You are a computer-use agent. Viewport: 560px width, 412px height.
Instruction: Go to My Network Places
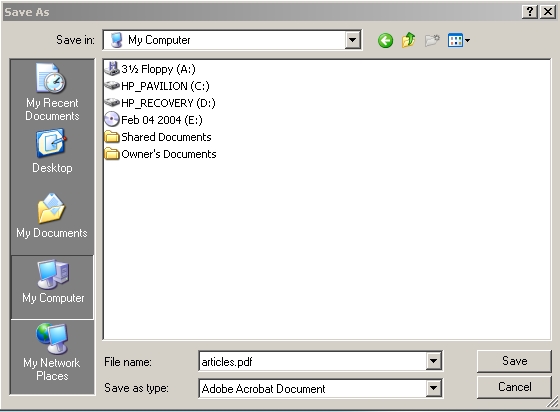click(x=52, y=352)
